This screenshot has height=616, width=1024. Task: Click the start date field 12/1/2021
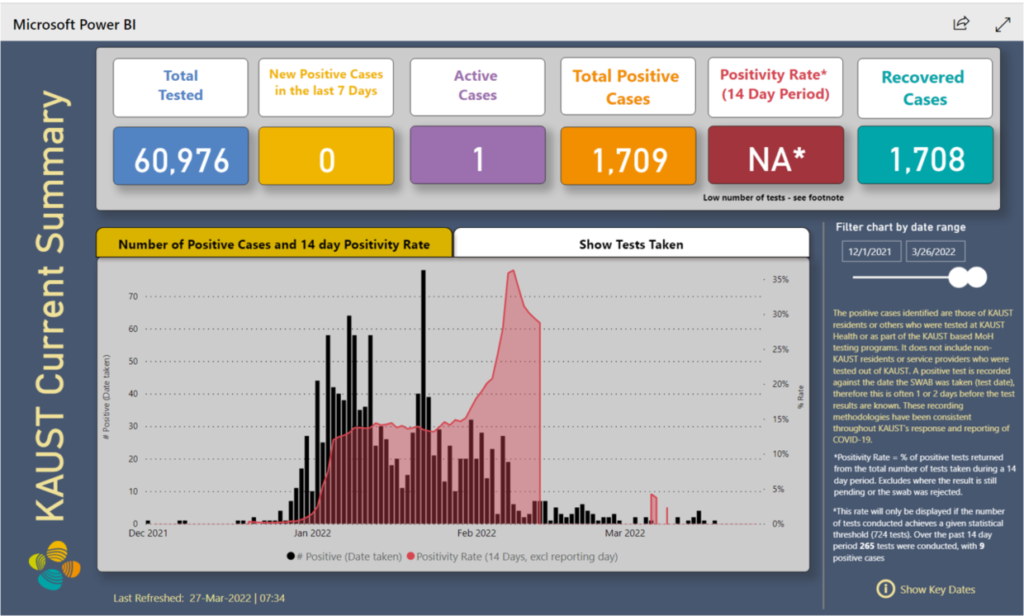pyautogui.click(x=871, y=252)
